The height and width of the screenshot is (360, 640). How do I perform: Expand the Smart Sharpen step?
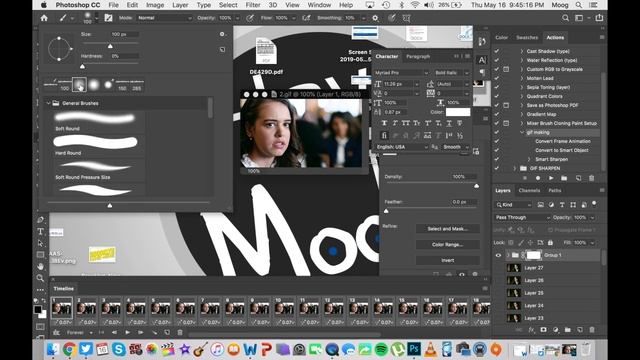click(529, 159)
